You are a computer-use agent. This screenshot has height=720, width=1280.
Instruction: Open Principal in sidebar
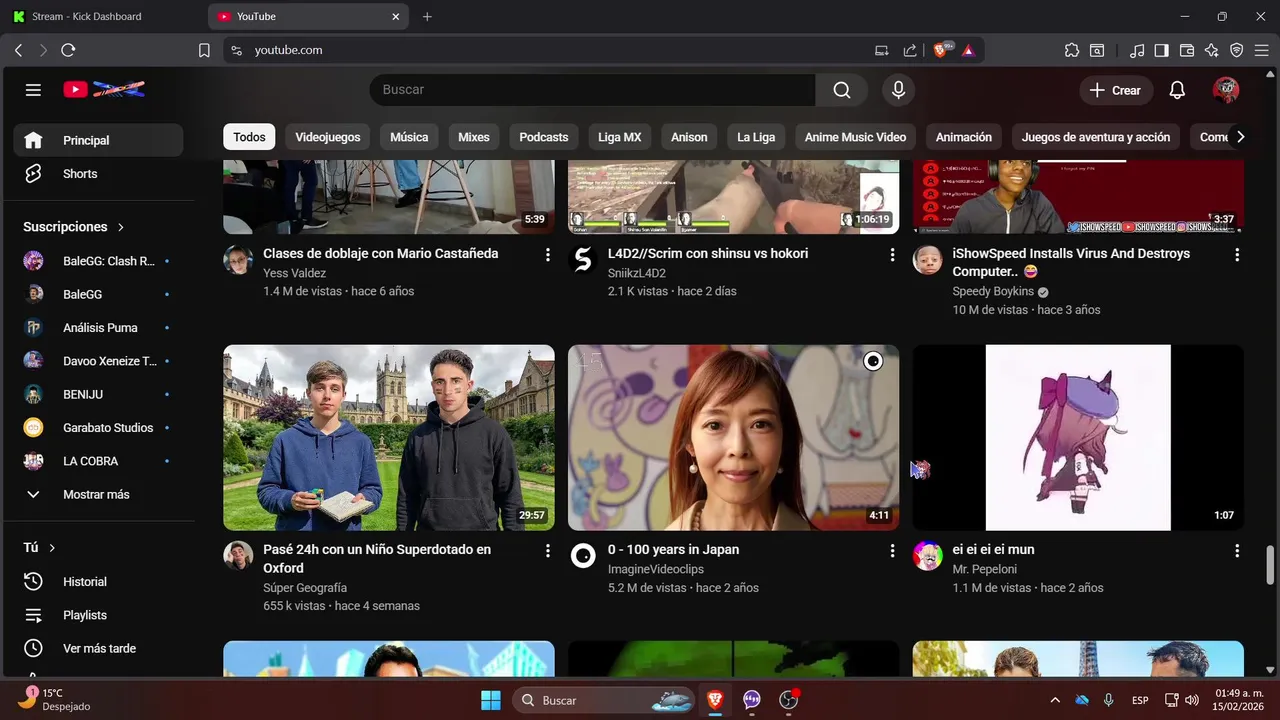tap(98, 140)
